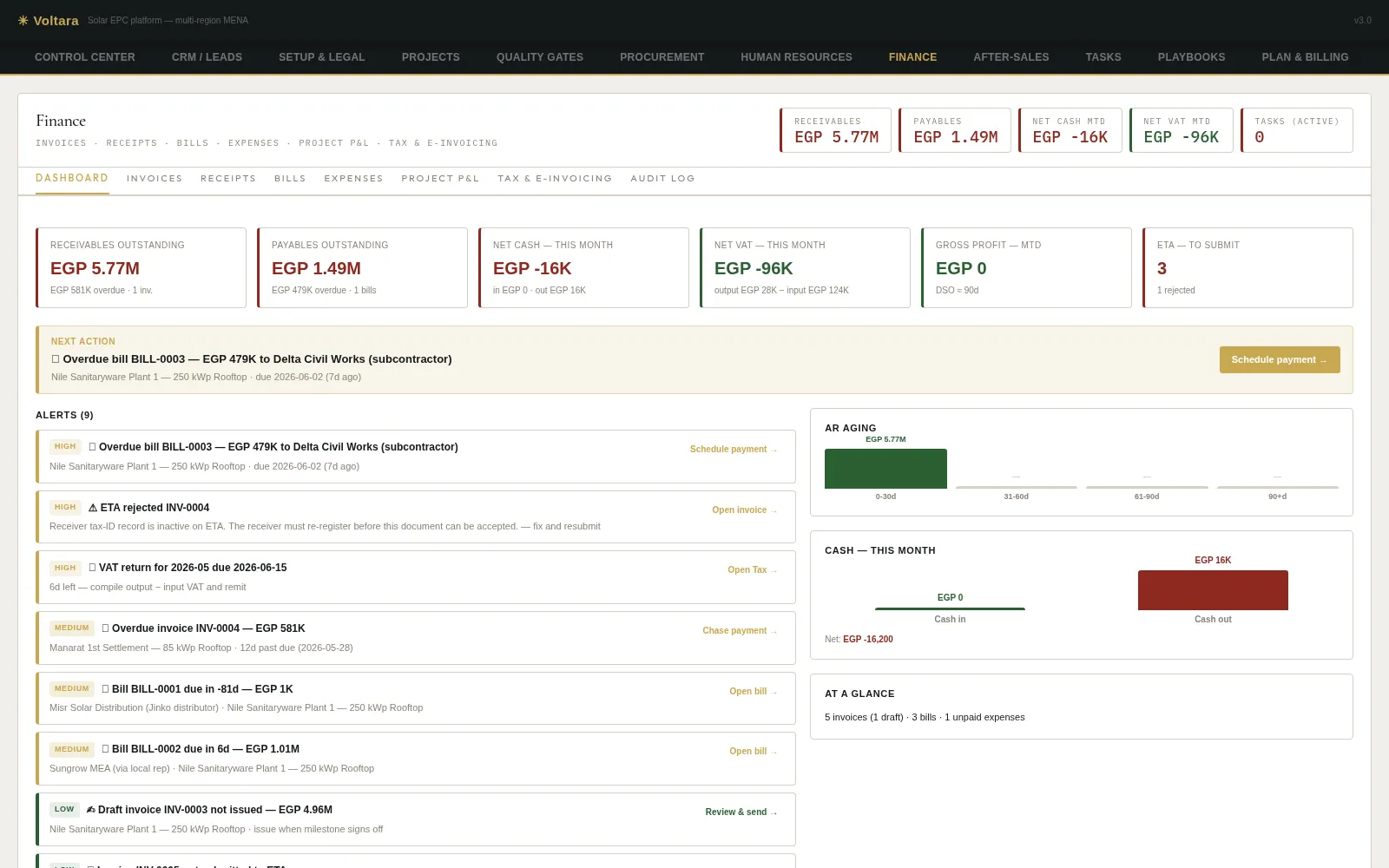The width and height of the screenshot is (1389, 868).
Task: Click Open bill for BILL-0001
Action: click(x=754, y=692)
